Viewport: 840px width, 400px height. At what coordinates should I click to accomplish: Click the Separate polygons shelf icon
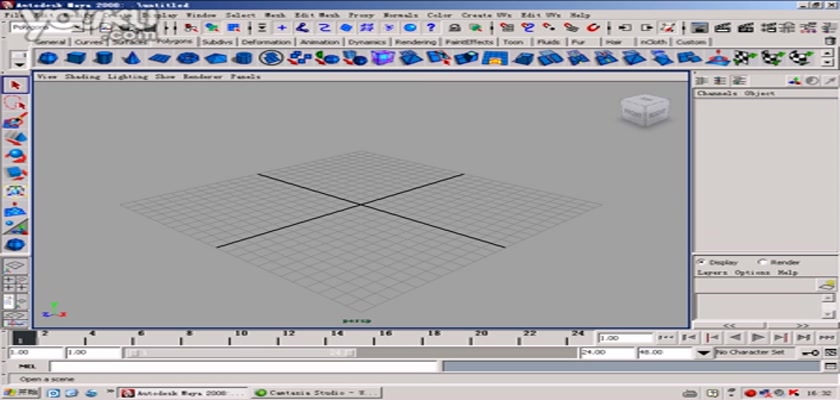(x=299, y=57)
